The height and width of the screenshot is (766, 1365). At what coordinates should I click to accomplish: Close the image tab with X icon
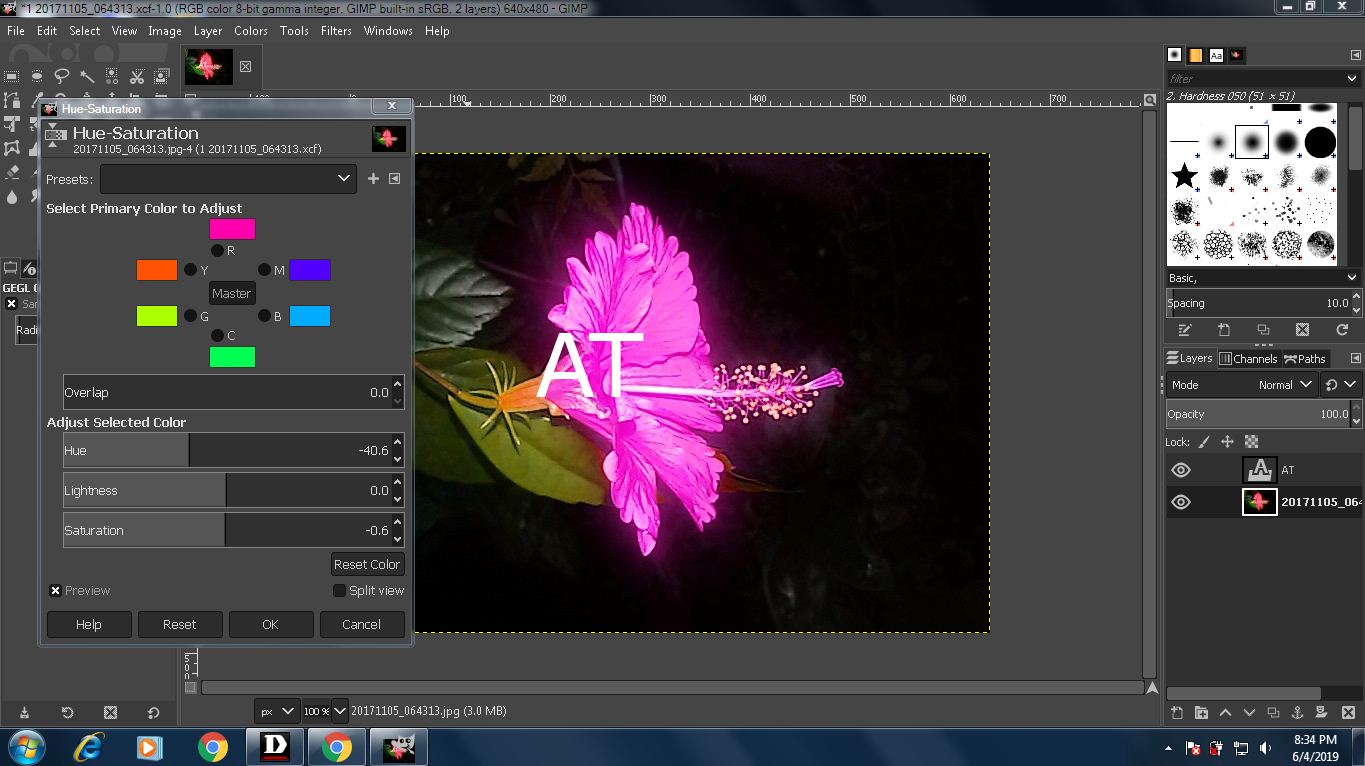tap(245, 67)
